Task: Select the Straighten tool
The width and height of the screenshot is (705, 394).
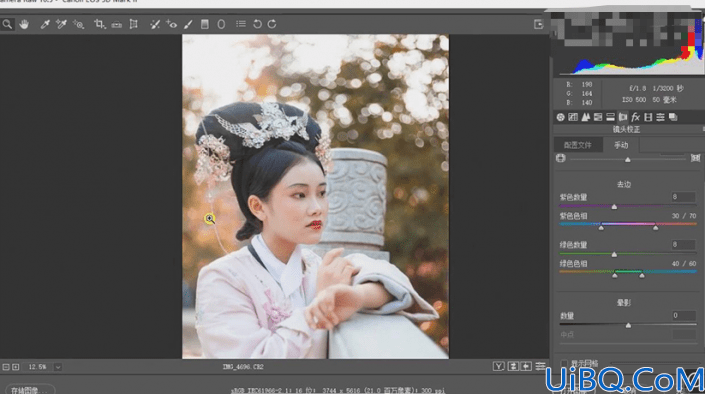Action: tap(116, 24)
